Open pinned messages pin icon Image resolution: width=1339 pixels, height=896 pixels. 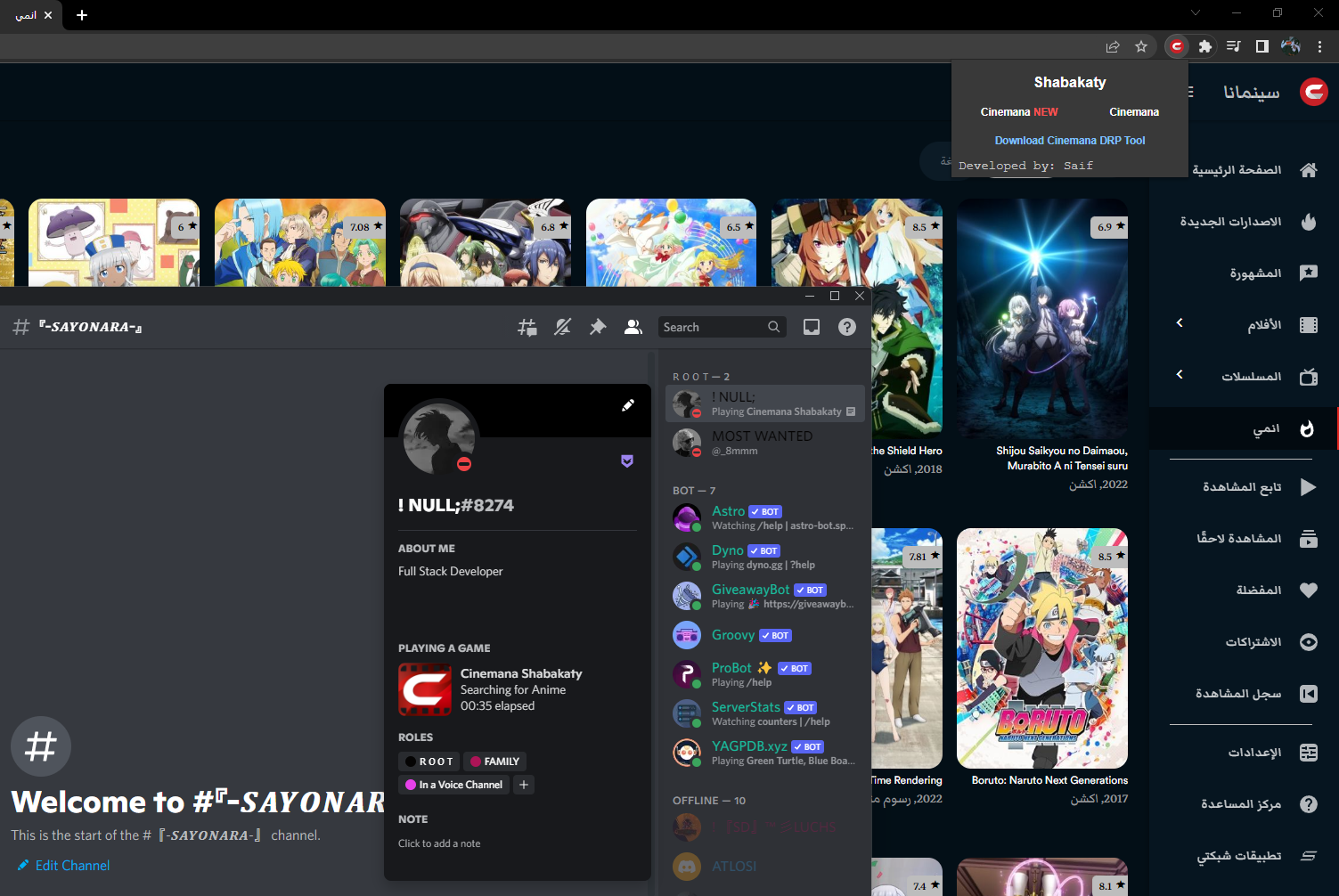click(x=598, y=328)
